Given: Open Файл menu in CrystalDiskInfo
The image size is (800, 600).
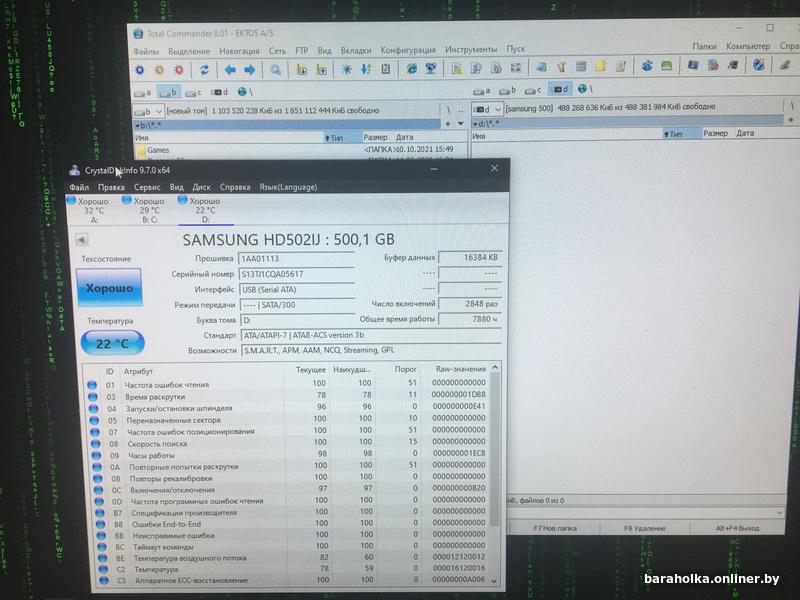Looking at the screenshot, I should pos(79,187).
